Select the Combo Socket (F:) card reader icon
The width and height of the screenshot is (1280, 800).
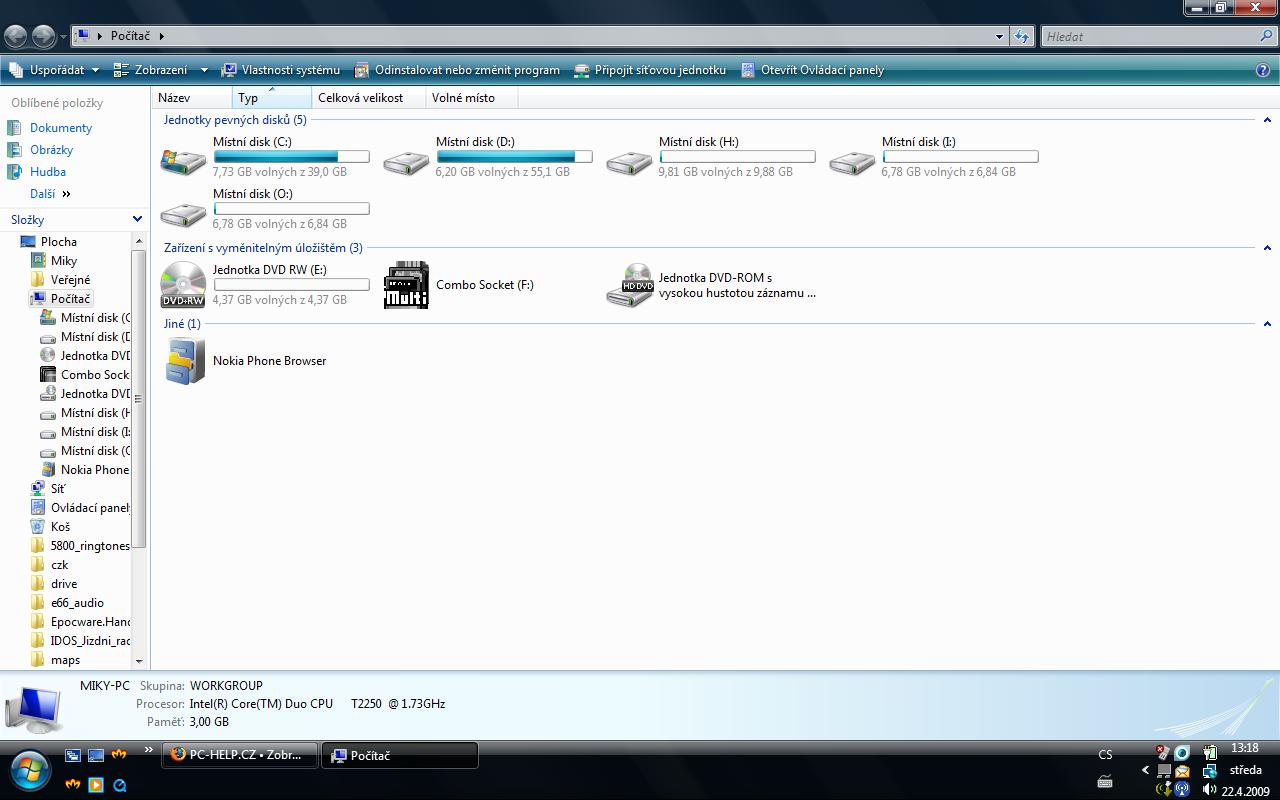(407, 285)
